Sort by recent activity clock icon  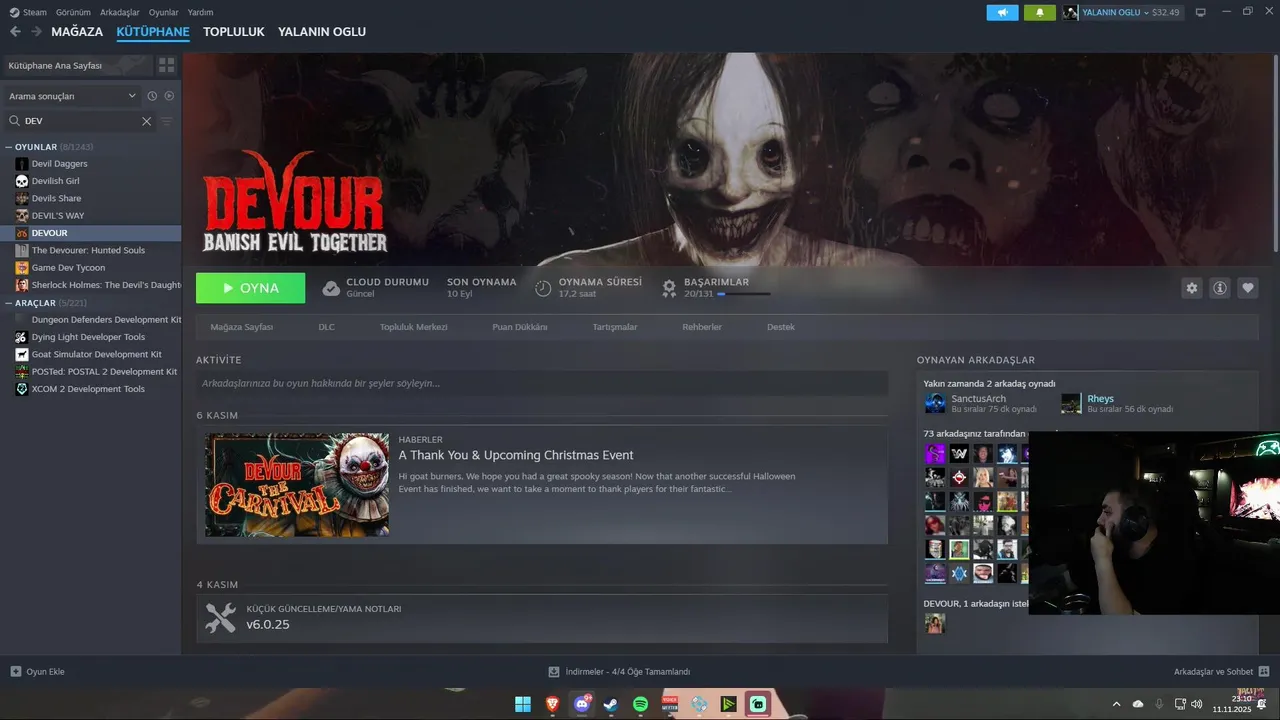[152, 96]
